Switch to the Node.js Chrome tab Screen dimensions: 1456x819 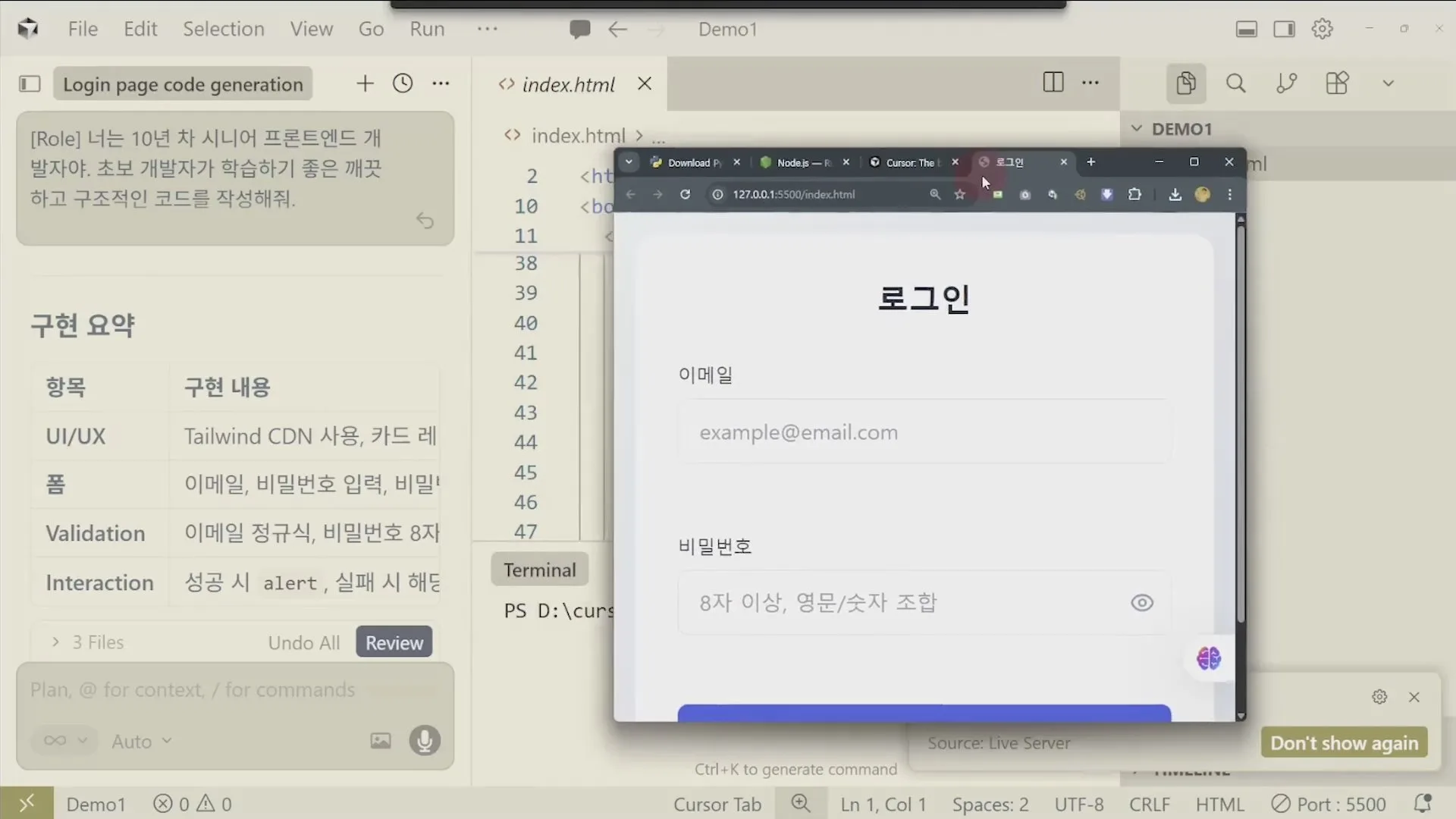pos(805,162)
